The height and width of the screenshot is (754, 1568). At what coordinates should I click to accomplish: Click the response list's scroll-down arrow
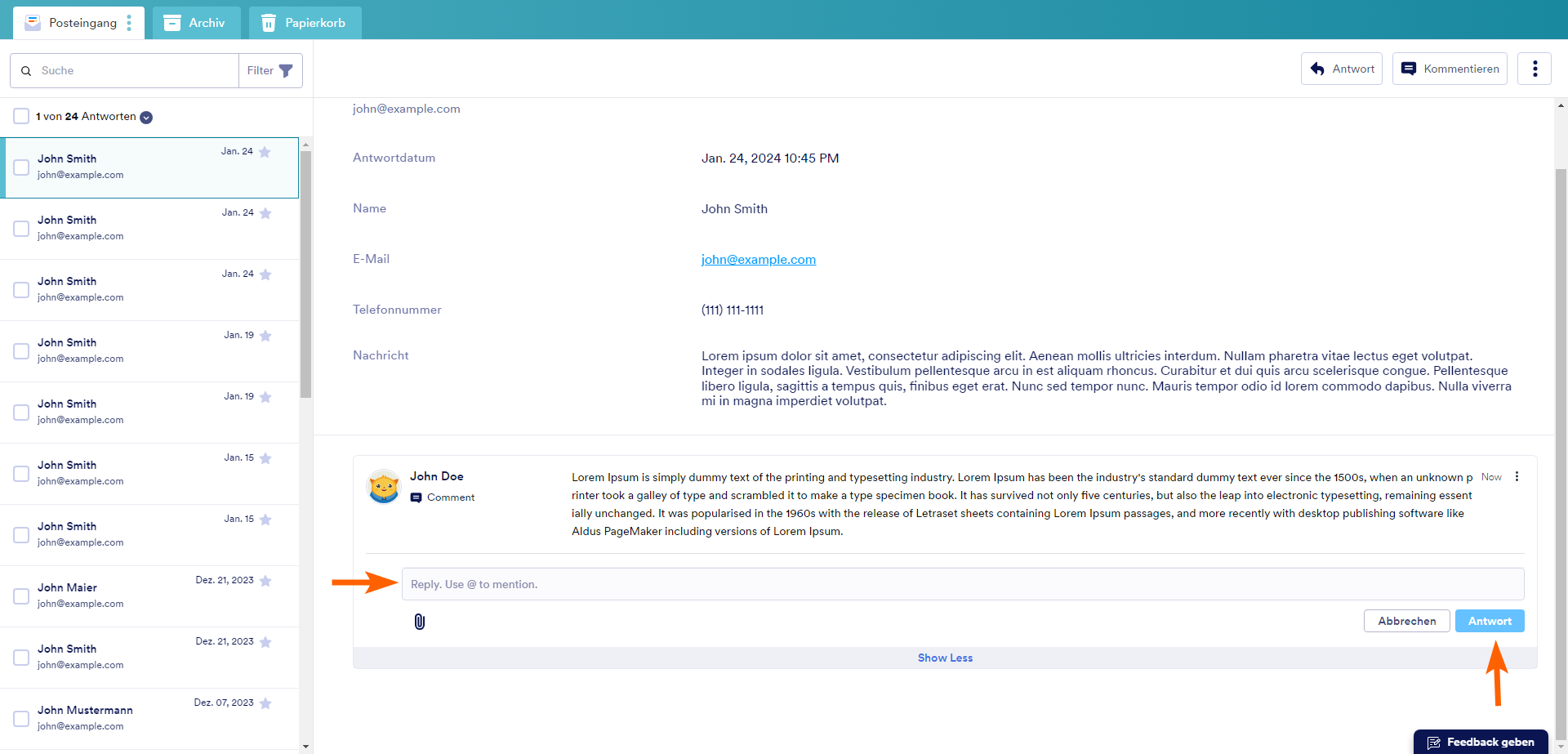click(306, 746)
